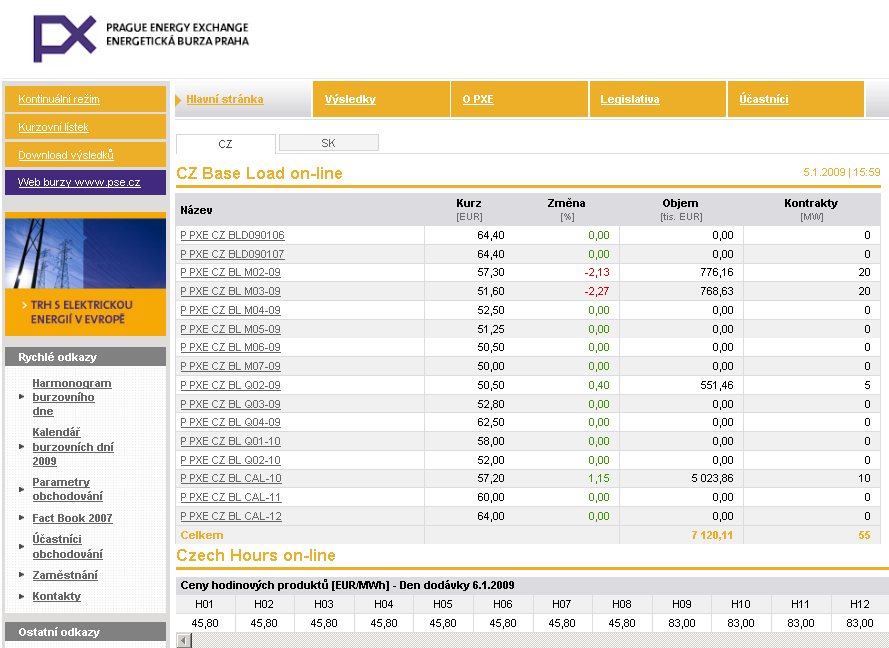Open product P PXE CZ BL M04-09
Viewport: 889px width, 648px height.
click(230, 310)
